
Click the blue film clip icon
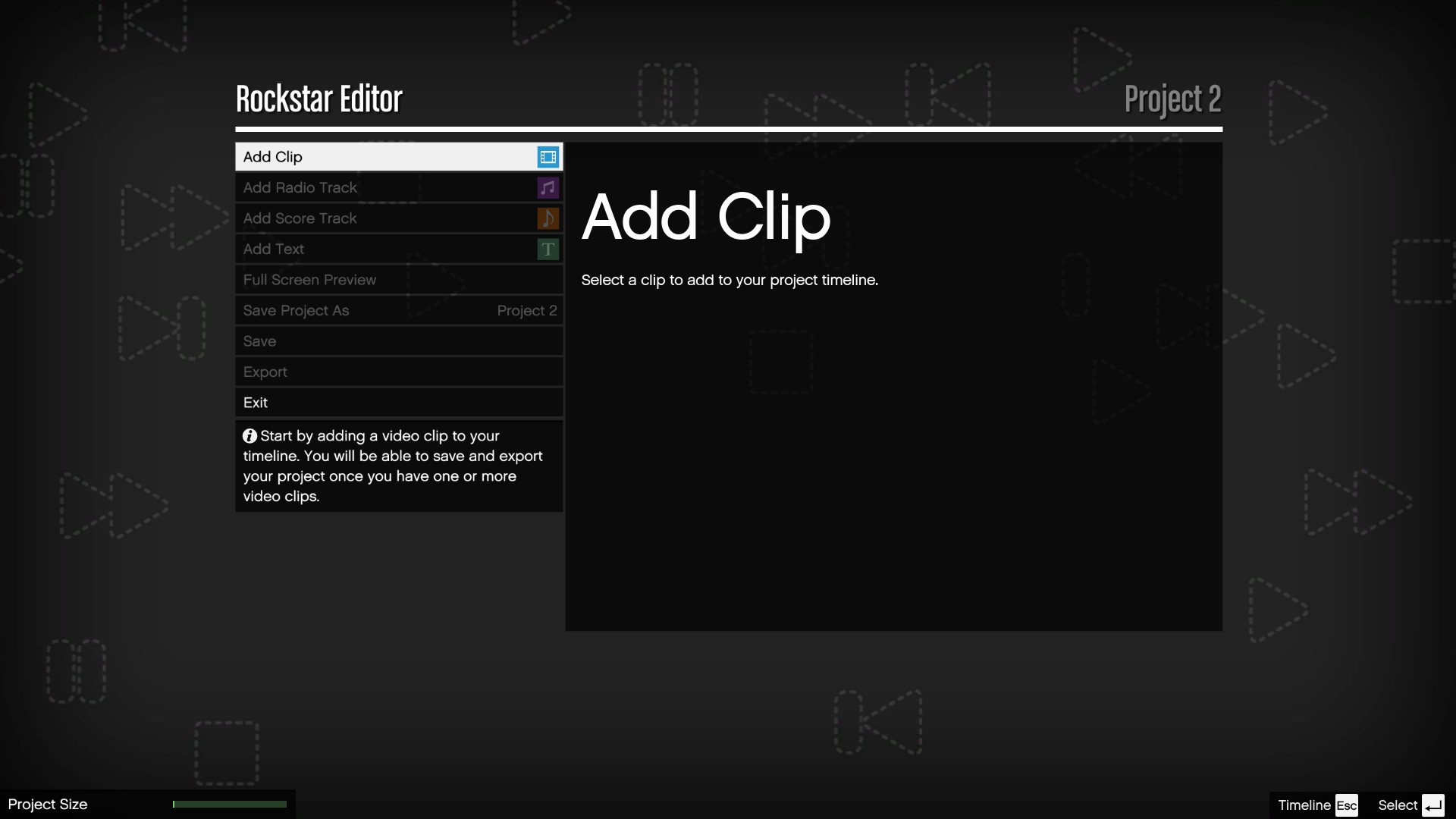(548, 157)
